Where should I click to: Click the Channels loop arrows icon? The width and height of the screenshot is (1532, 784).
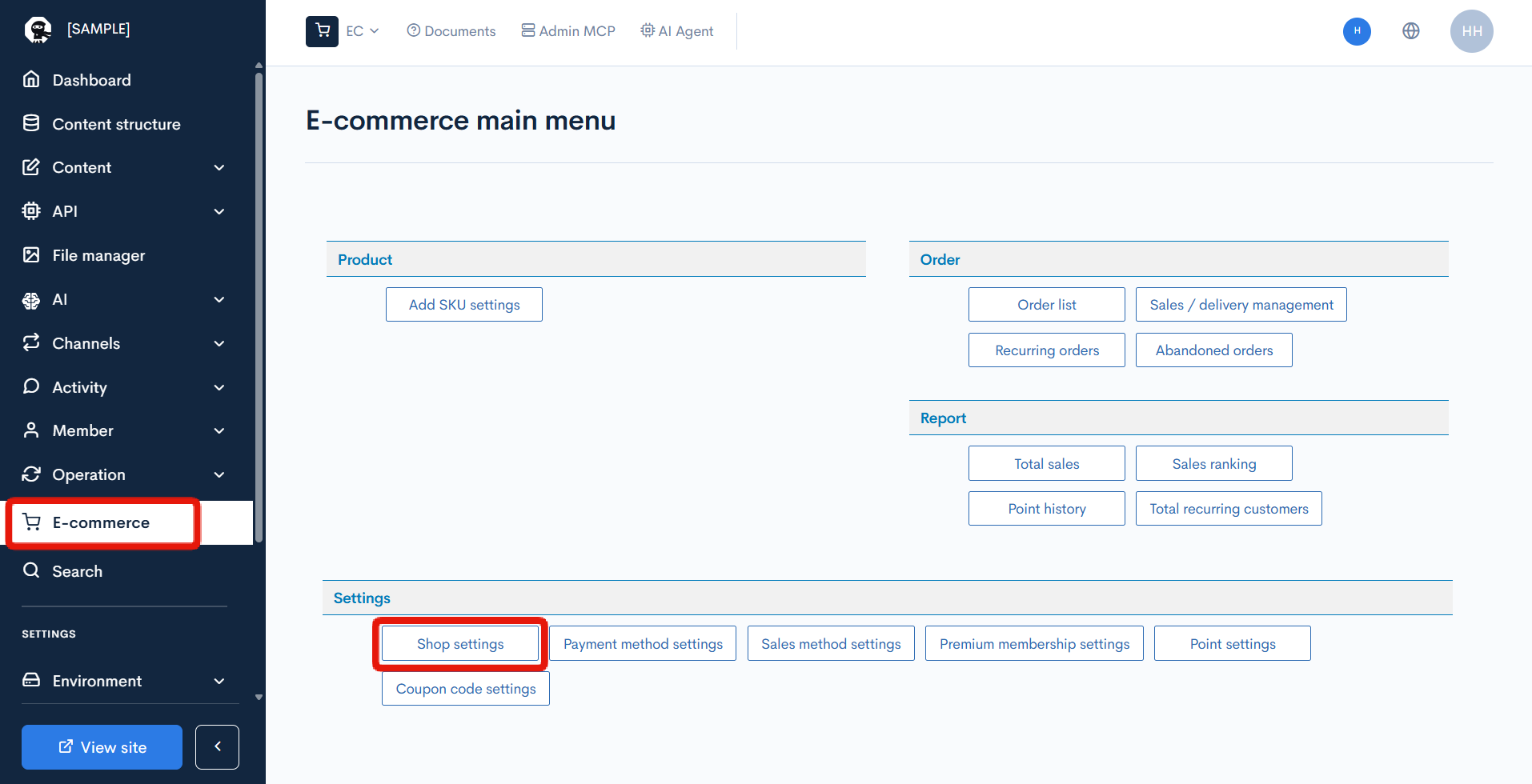[x=31, y=342]
